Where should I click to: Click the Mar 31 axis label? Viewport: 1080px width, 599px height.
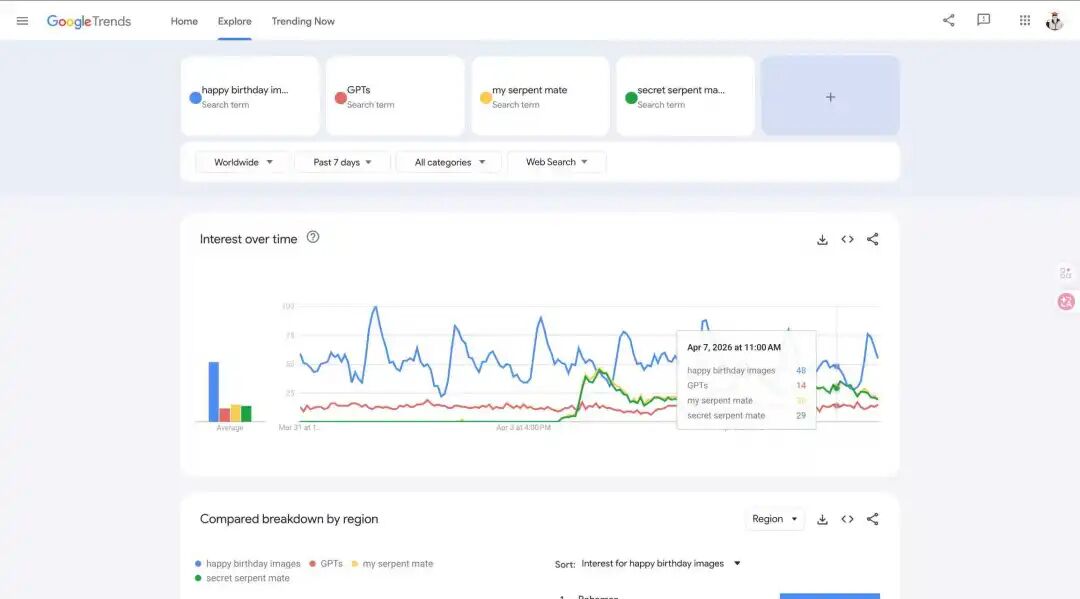click(x=298, y=428)
